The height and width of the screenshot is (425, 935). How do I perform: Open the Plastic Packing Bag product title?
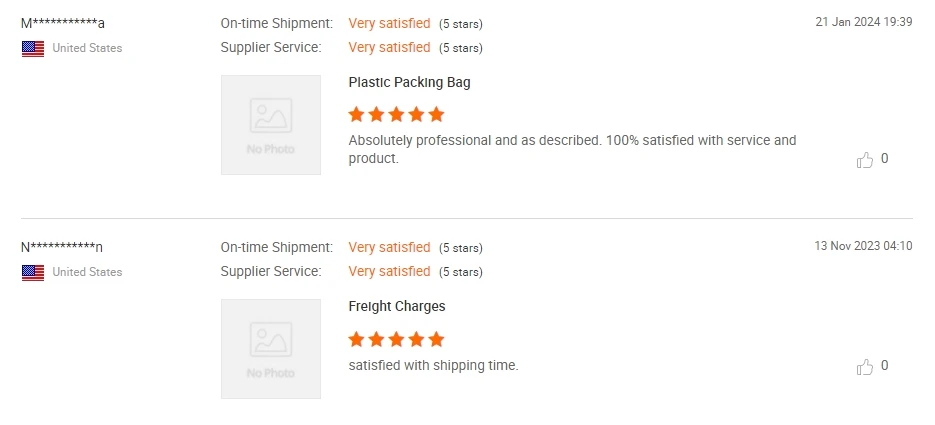pos(409,83)
